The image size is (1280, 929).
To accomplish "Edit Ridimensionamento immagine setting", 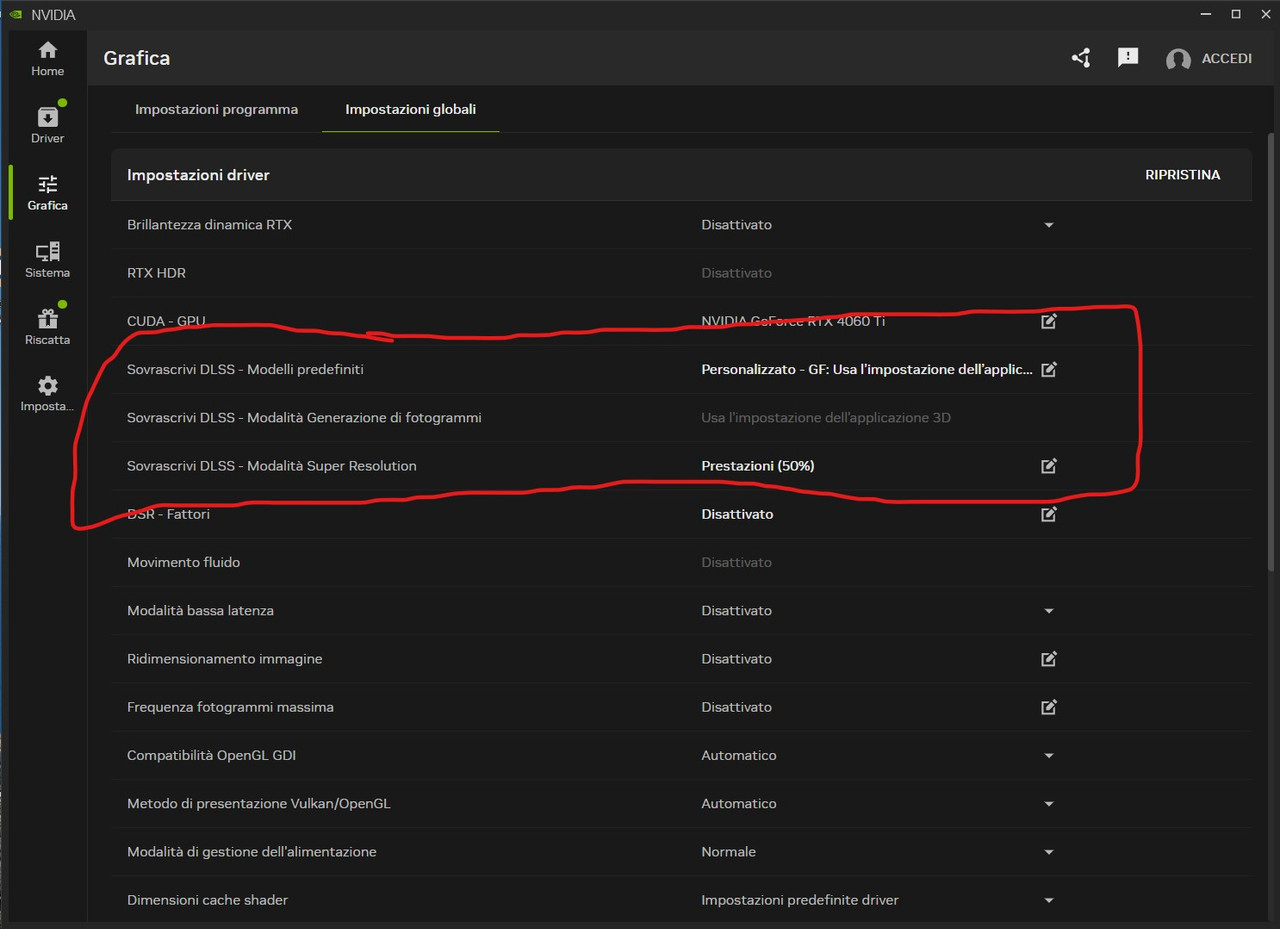I will 1048,659.
